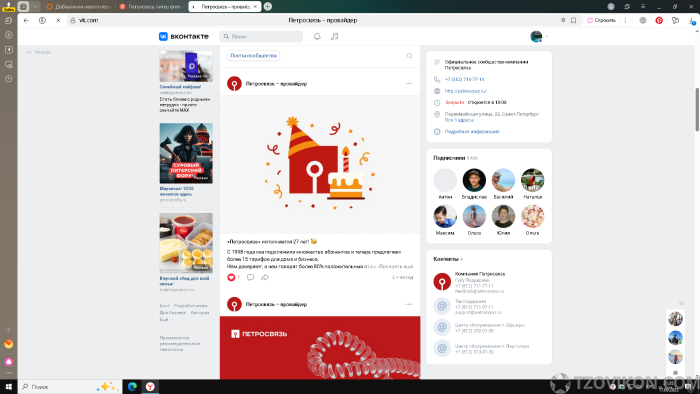This screenshot has width=700, height=394.
Task: Switch to the first browser tab
Action: point(79,7)
